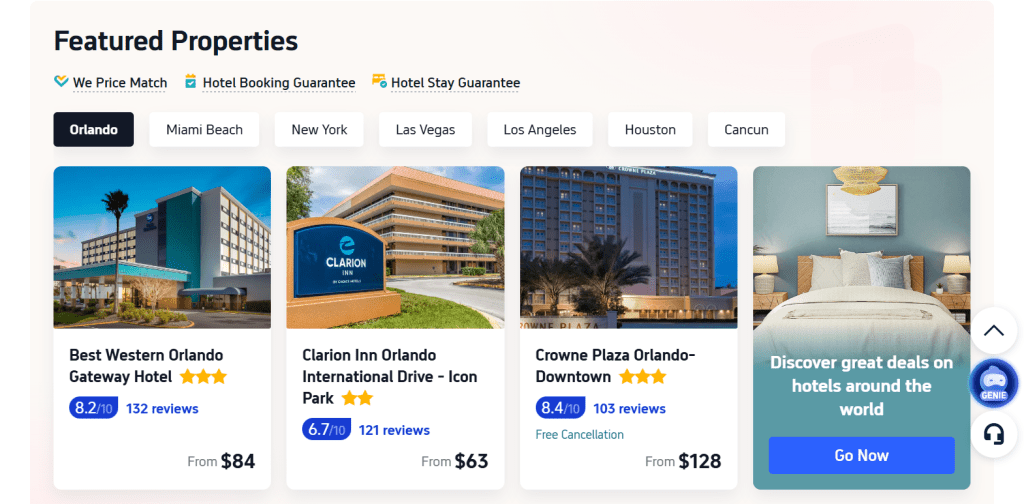Open the Crowne Plaza Orlando-Downtown title
1024x504 pixels.
coord(614,356)
